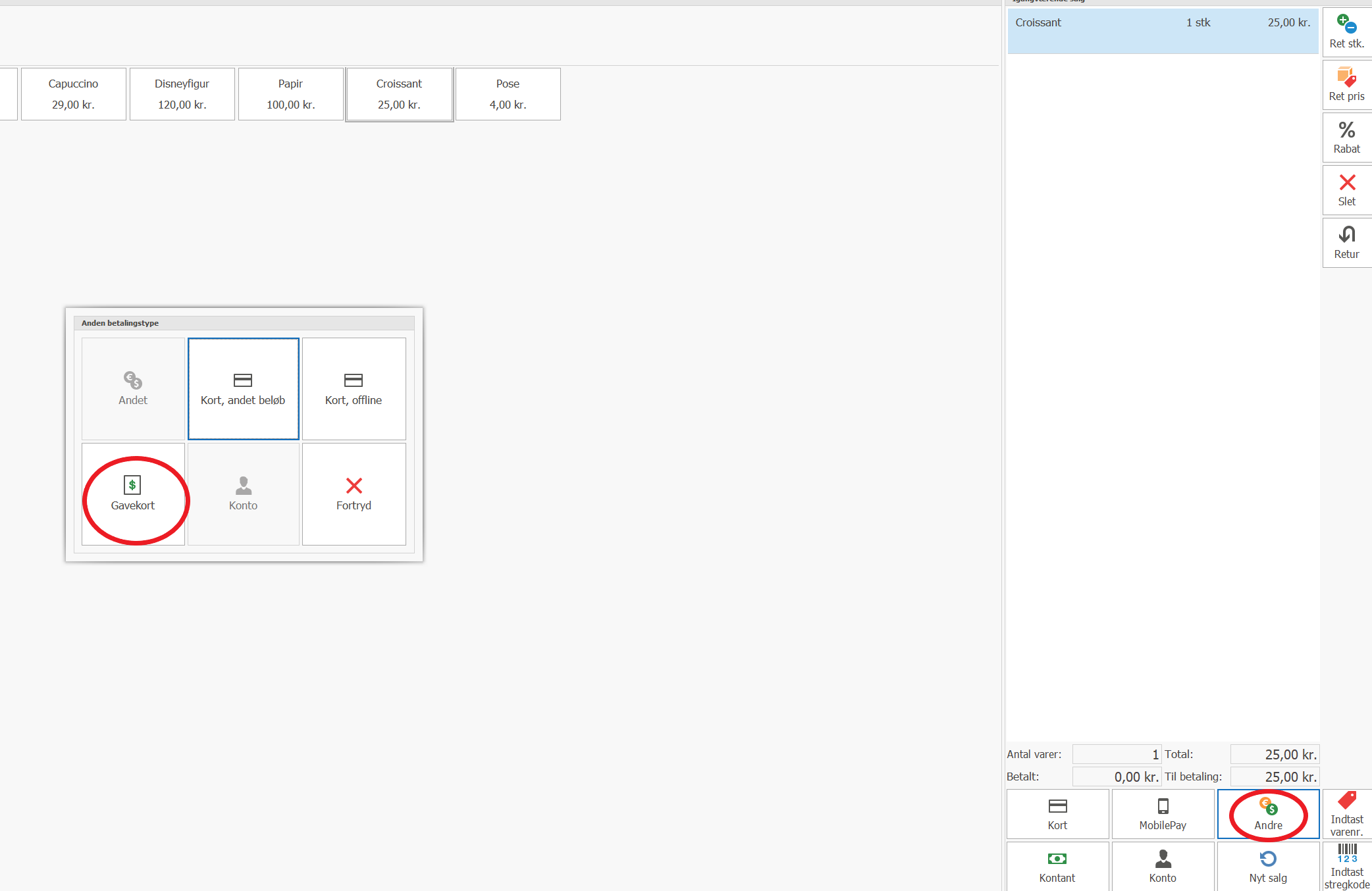Select Kort, offline payment

pos(354,389)
